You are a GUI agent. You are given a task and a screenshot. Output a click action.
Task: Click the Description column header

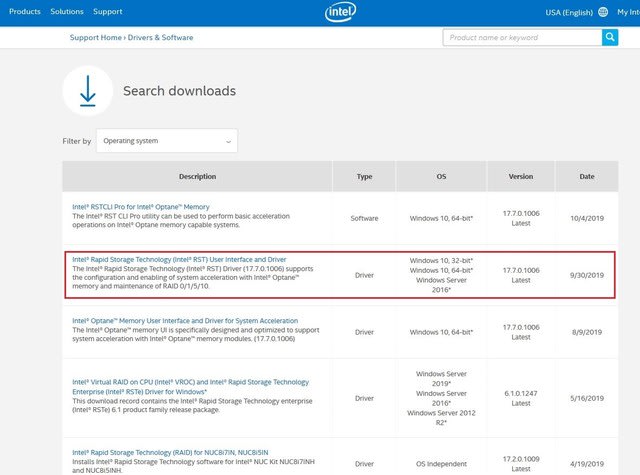[x=198, y=176]
